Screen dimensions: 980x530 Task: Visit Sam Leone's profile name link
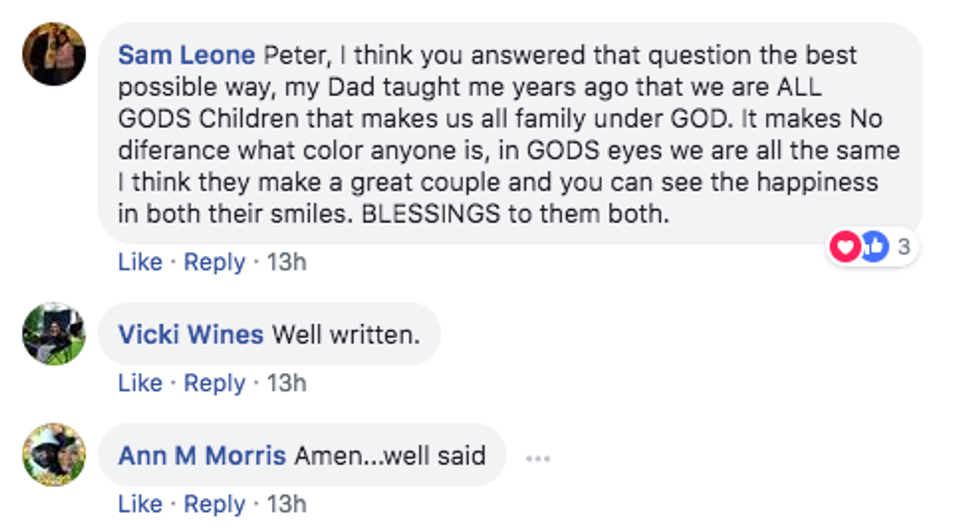pos(187,54)
